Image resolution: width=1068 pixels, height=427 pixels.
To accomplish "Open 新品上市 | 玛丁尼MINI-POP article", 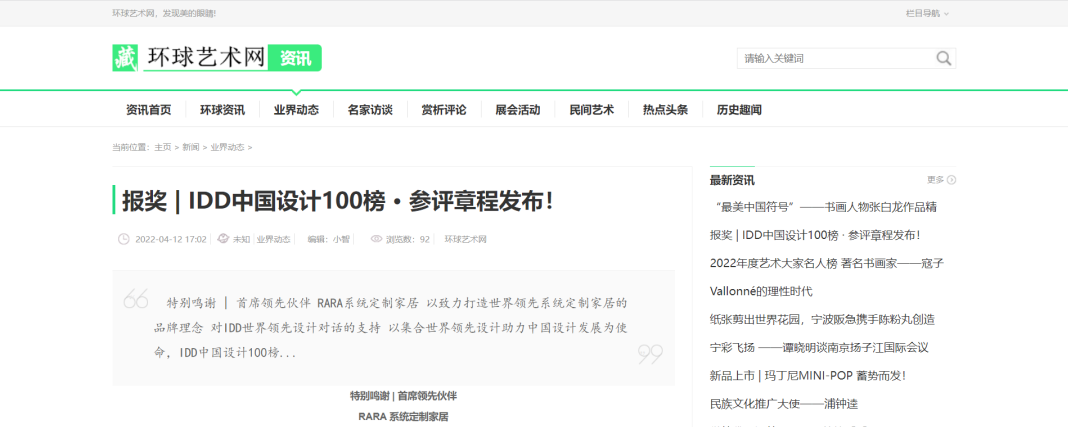I will 808,376.
